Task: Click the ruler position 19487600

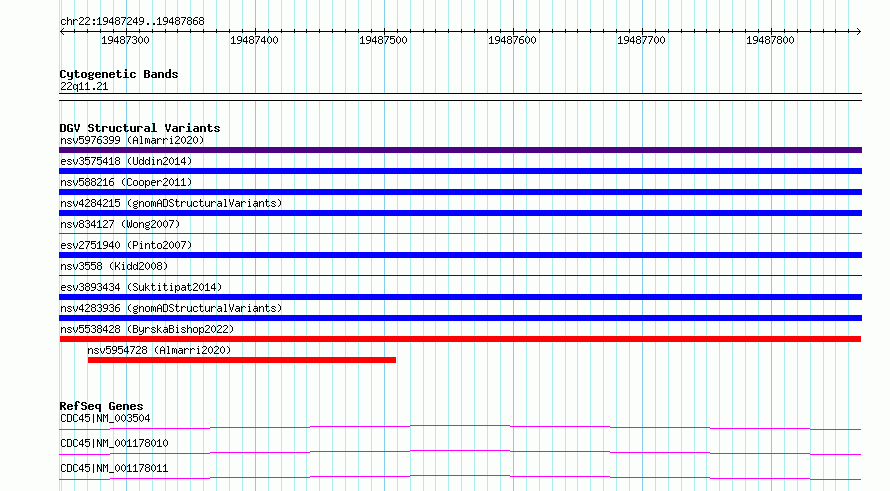Action: (x=512, y=40)
